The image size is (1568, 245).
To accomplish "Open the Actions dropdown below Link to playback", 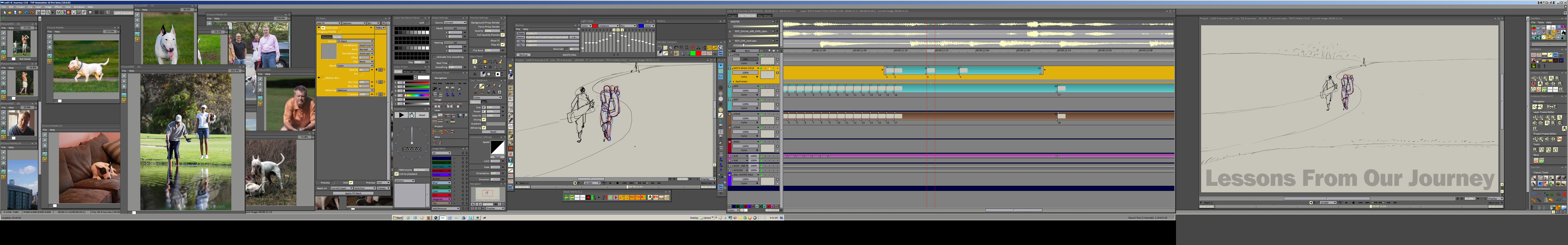I will pos(405,181).
